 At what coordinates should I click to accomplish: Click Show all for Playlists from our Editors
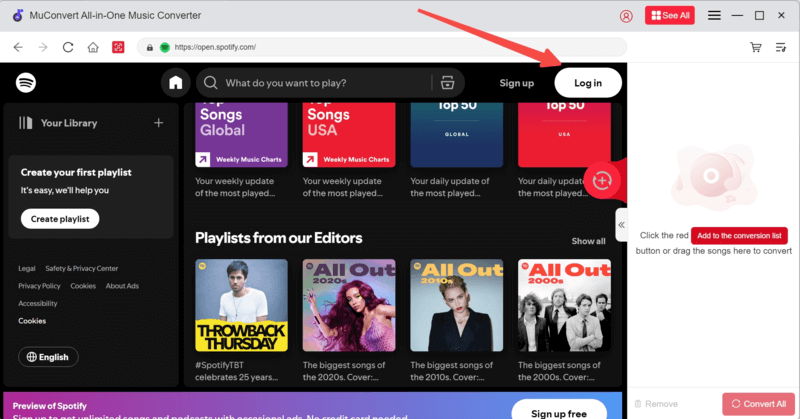pyautogui.click(x=588, y=241)
